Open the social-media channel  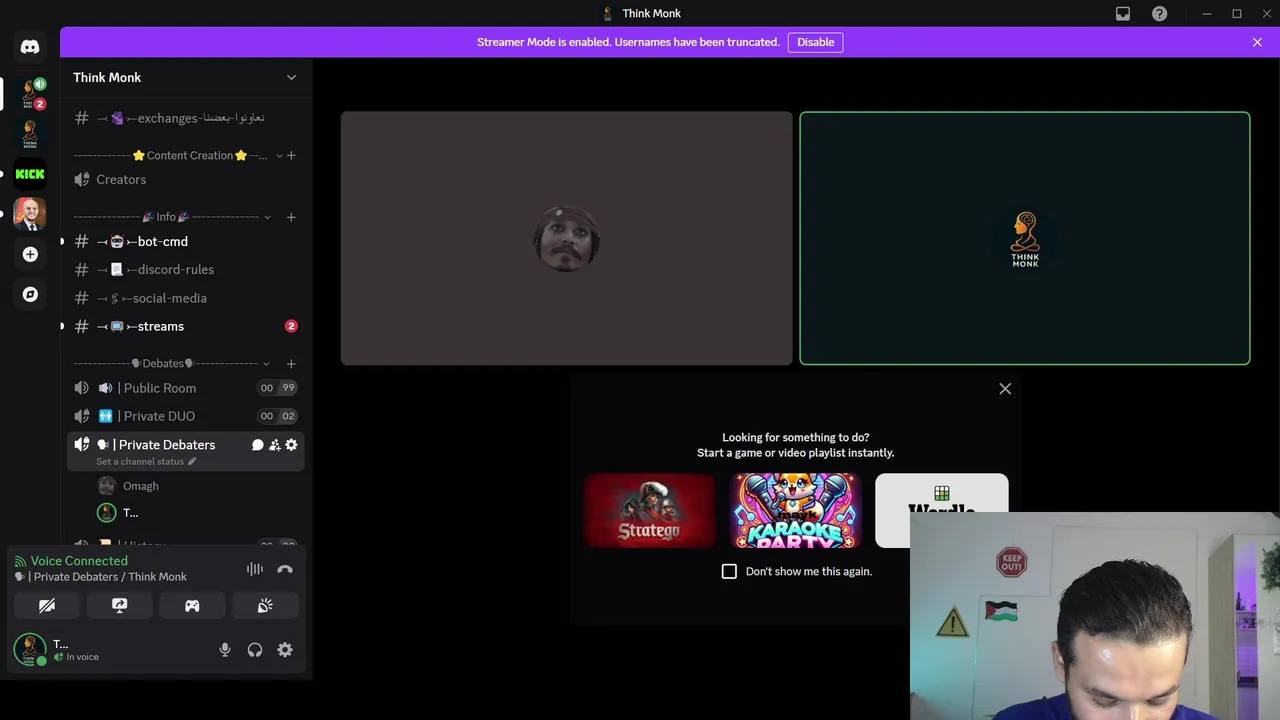(x=185, y=298)
